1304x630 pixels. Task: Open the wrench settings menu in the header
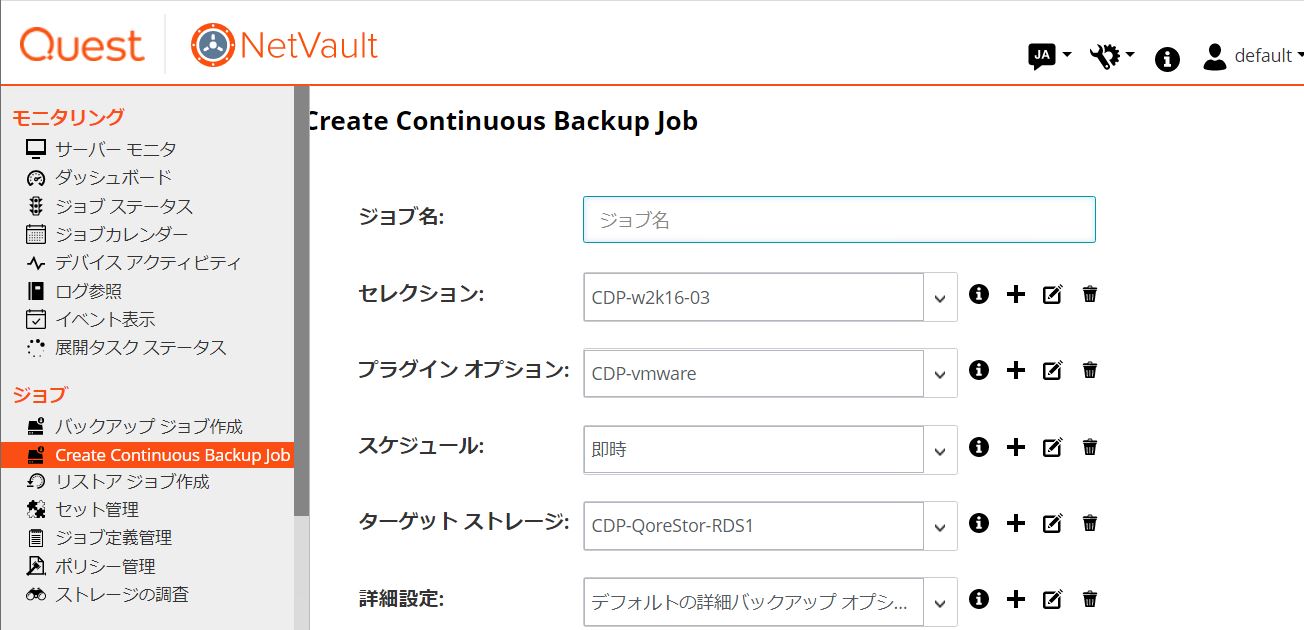1111,56
